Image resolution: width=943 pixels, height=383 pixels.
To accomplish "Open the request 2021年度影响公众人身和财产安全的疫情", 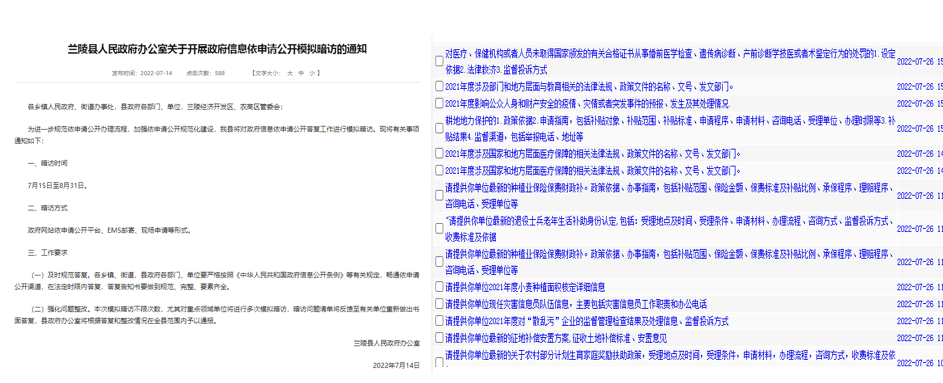I will 588,103.
